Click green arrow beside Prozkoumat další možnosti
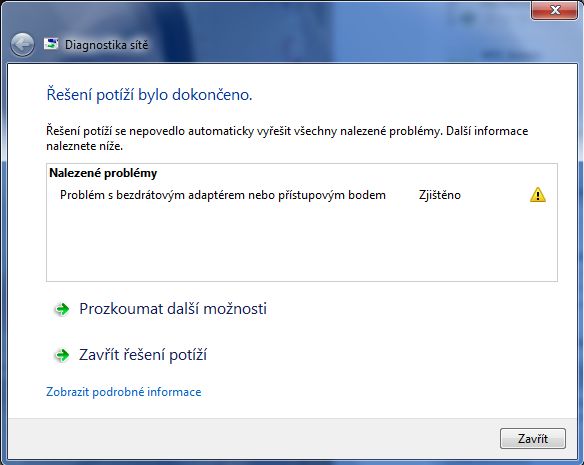584x465 pixels. (x=62, y=309)
